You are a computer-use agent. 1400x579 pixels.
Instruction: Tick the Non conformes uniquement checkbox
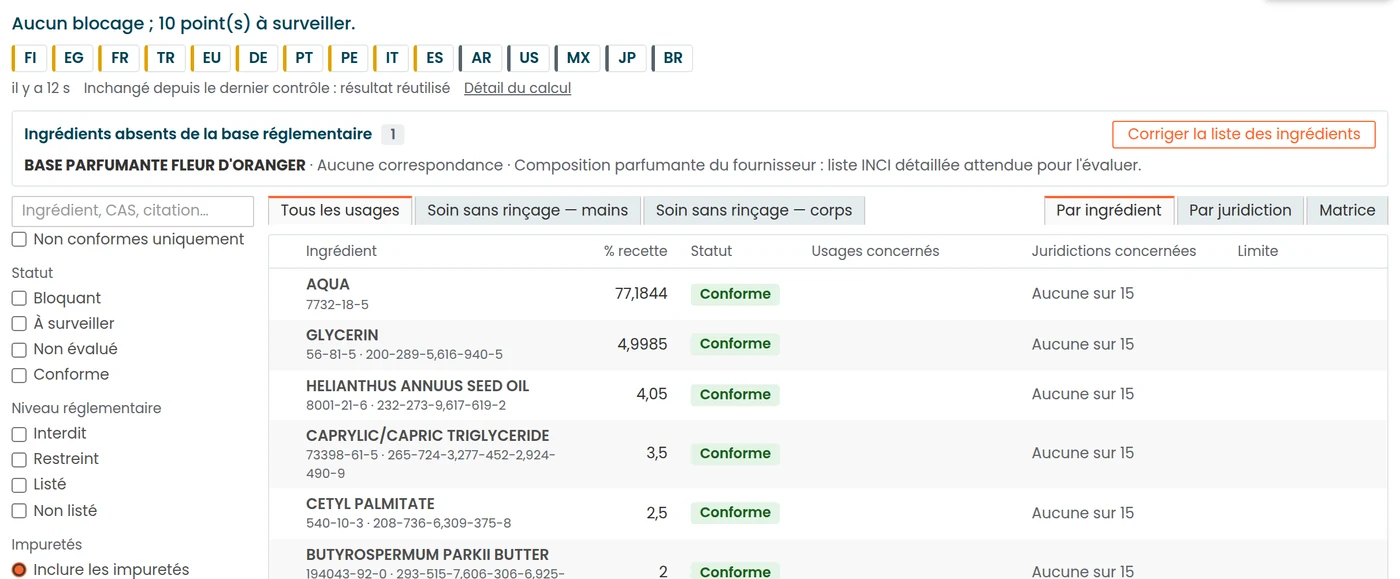[19, 240]
